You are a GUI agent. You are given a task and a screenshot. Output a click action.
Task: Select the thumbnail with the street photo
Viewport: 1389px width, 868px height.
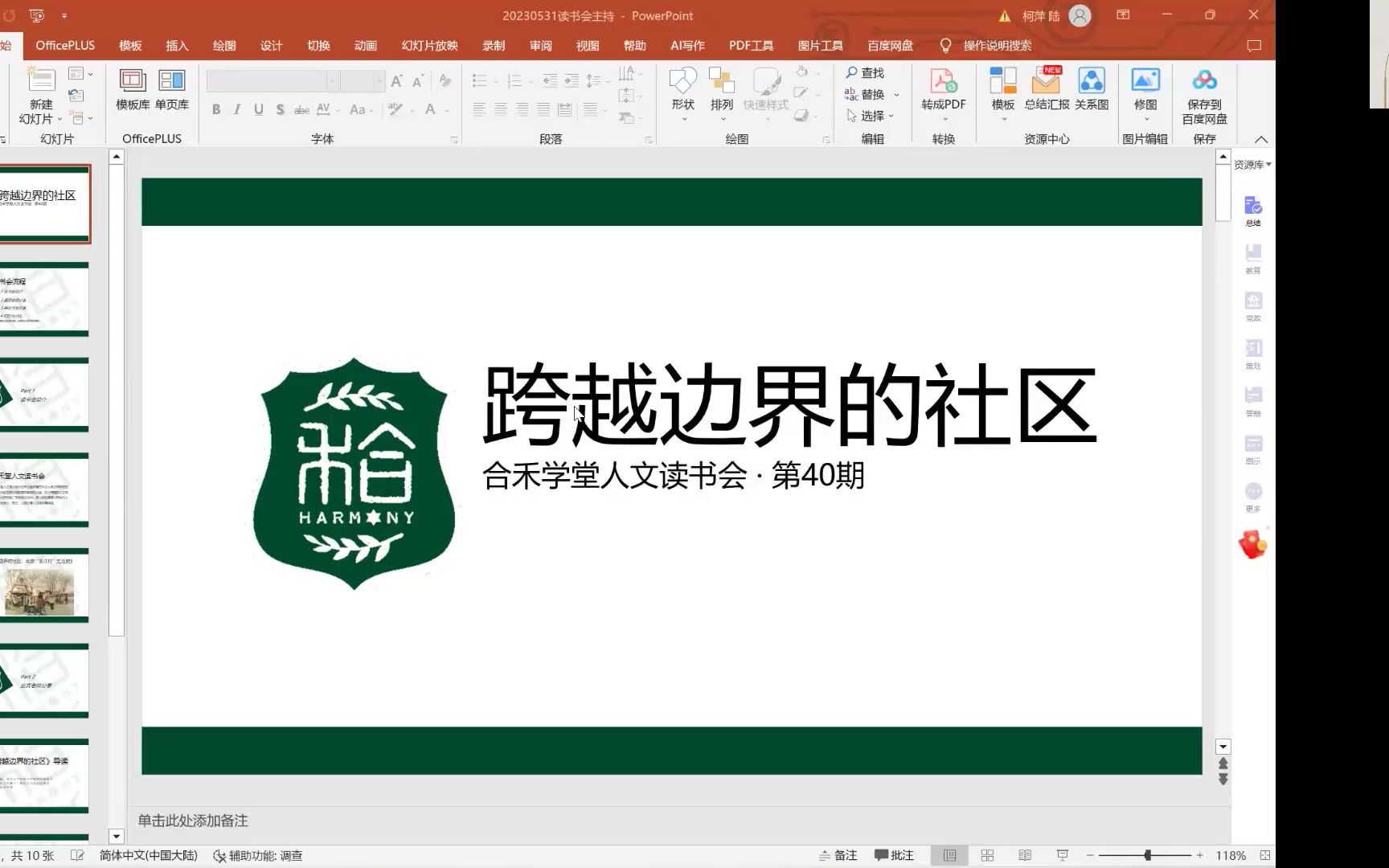pyautogui.click(x=44, y=585)
